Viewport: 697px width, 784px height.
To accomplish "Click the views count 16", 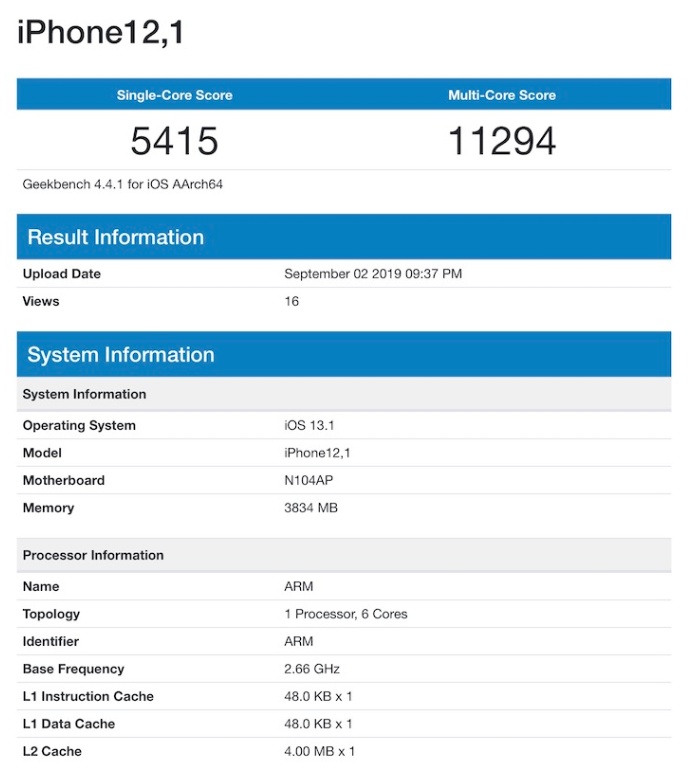I will [x=292, y=302].
